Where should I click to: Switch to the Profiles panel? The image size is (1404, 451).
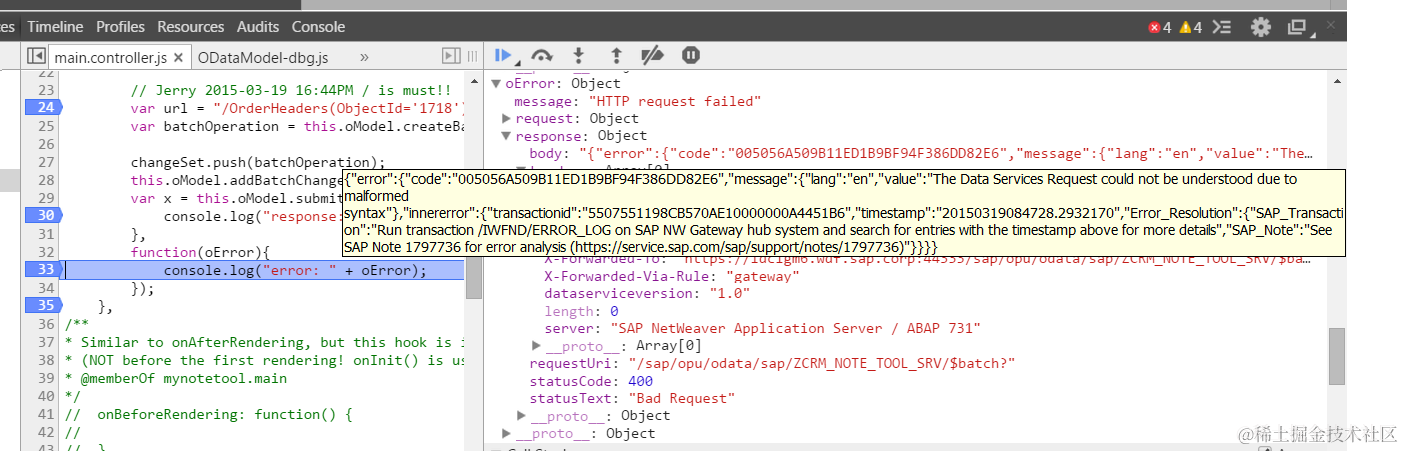[x=120, y=27]
